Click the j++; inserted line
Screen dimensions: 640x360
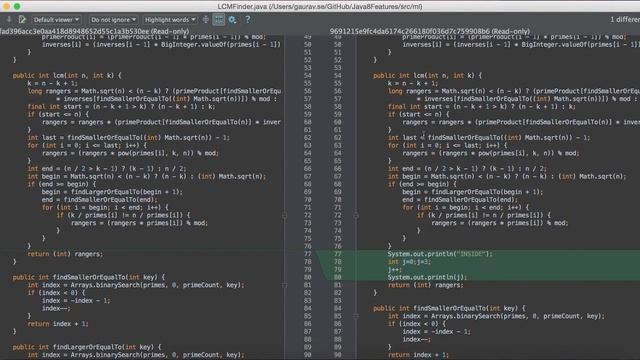[395, 269]
